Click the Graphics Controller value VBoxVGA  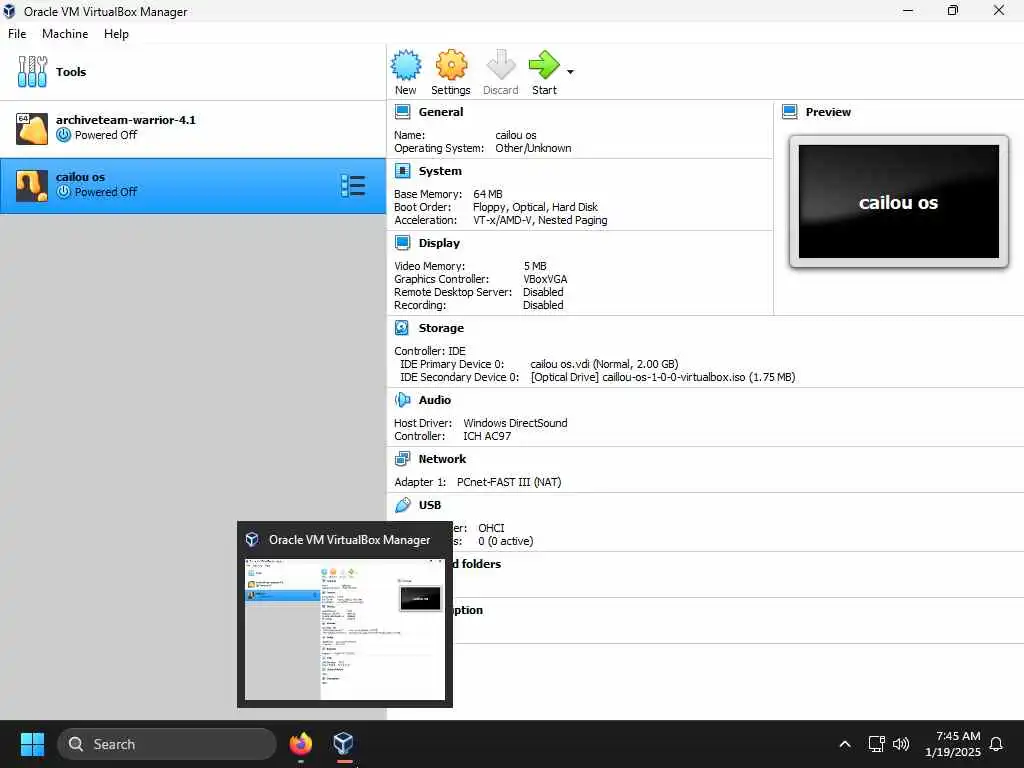(545, 279)
